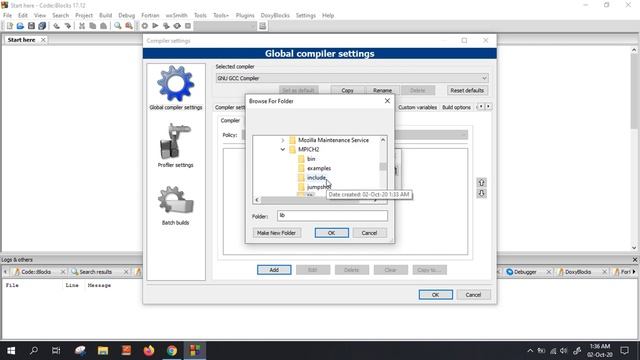Switch to the Build options tab
The image size is (640, 360).
(x=456, y=107)
